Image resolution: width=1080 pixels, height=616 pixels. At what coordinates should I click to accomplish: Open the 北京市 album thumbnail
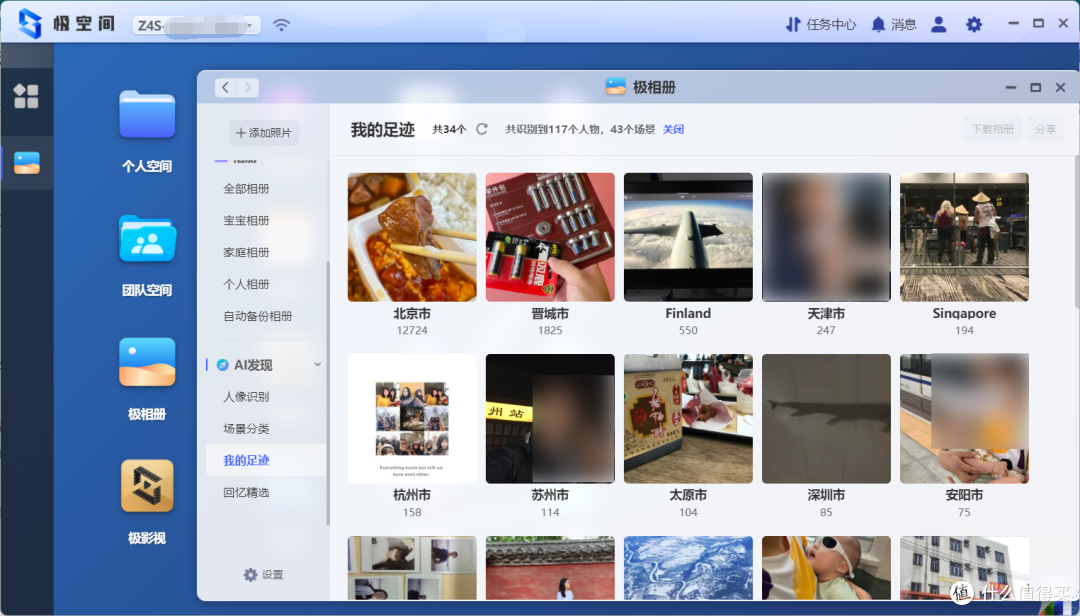click(412, 237)
